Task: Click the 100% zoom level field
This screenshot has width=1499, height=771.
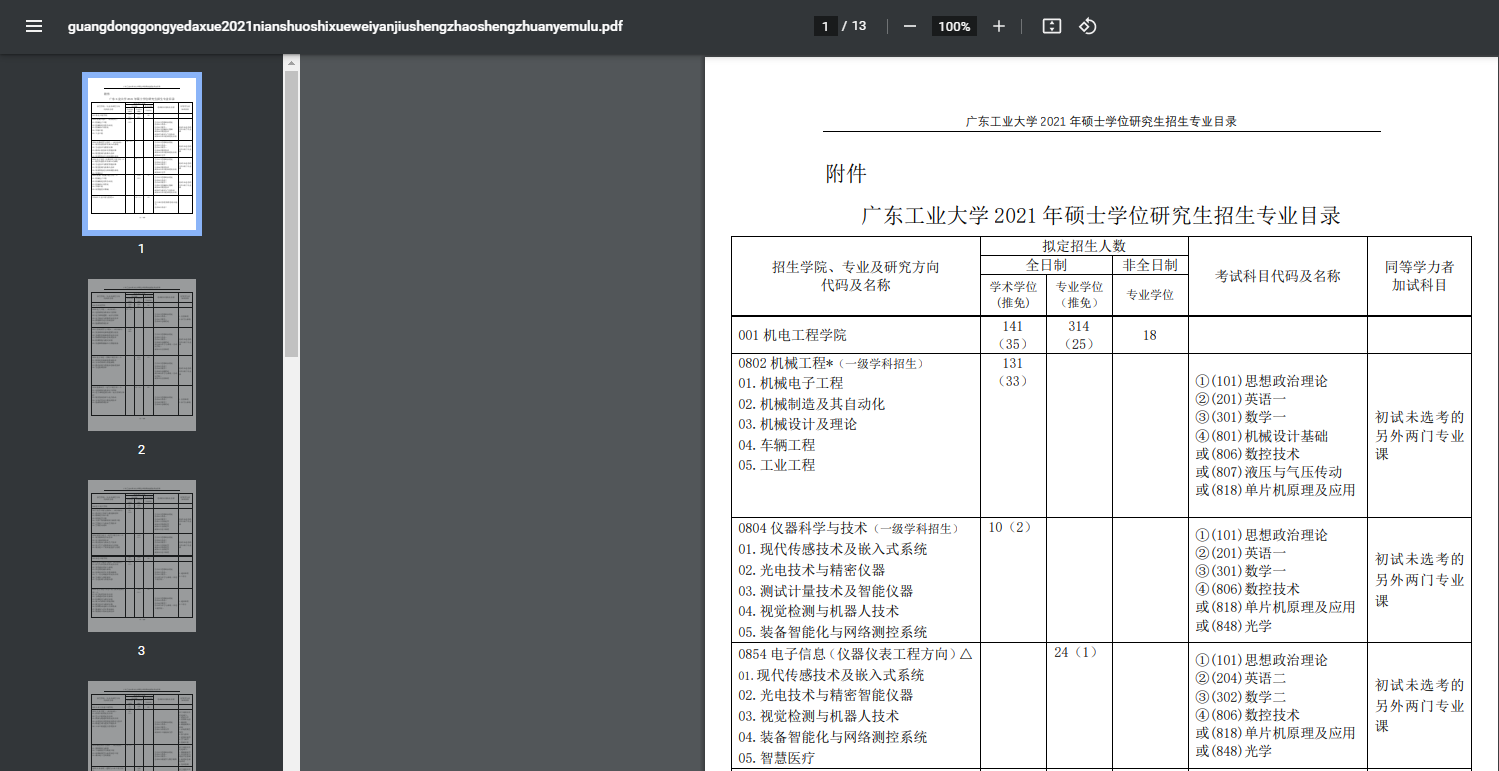Action: 954,27
